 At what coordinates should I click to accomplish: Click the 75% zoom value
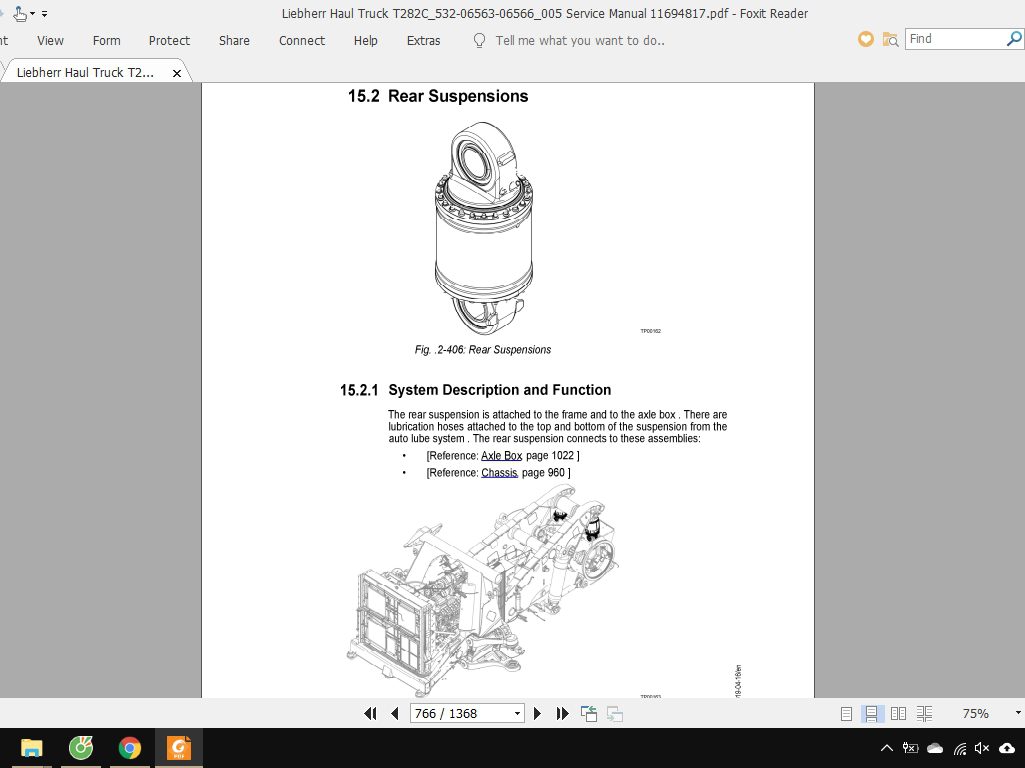pos(975,714)
